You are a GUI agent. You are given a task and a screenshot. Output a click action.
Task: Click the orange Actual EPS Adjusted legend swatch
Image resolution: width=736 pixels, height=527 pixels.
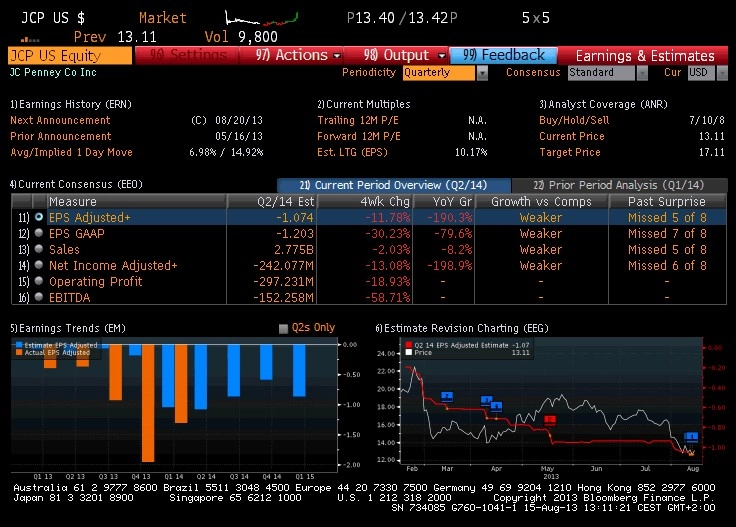pyautogui.click(x=19, y=352)
